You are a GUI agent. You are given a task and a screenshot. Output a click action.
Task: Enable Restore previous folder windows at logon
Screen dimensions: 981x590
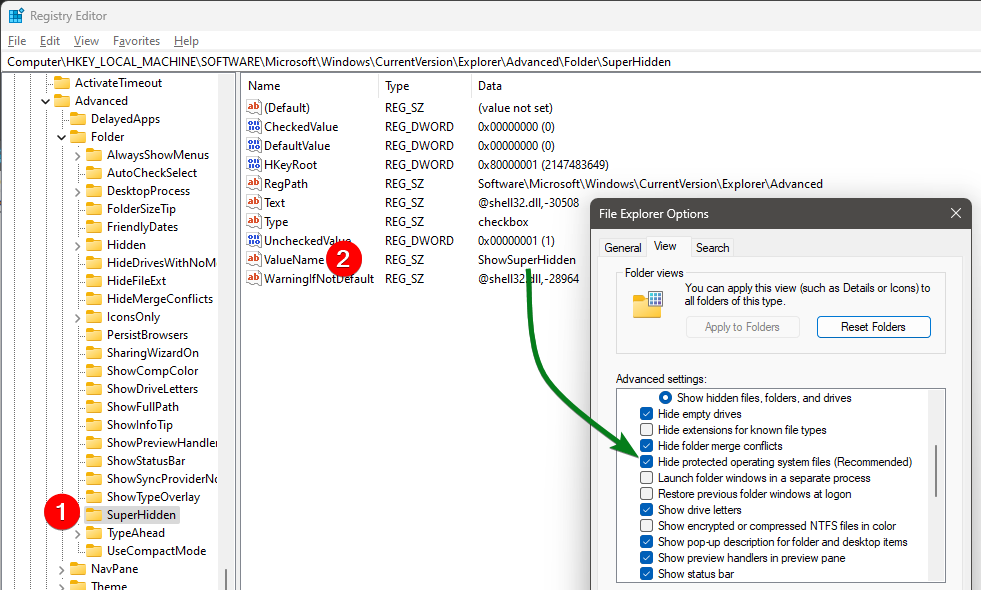[646, 494]
